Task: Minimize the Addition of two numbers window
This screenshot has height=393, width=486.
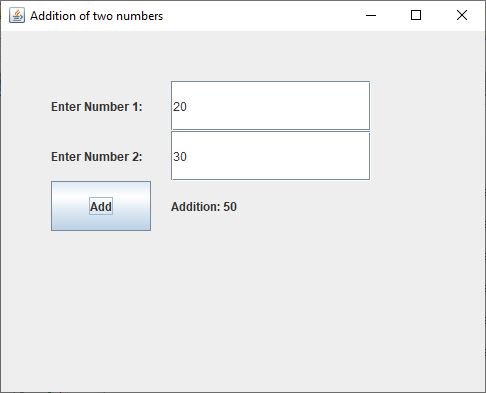Action: coord(371,15)
